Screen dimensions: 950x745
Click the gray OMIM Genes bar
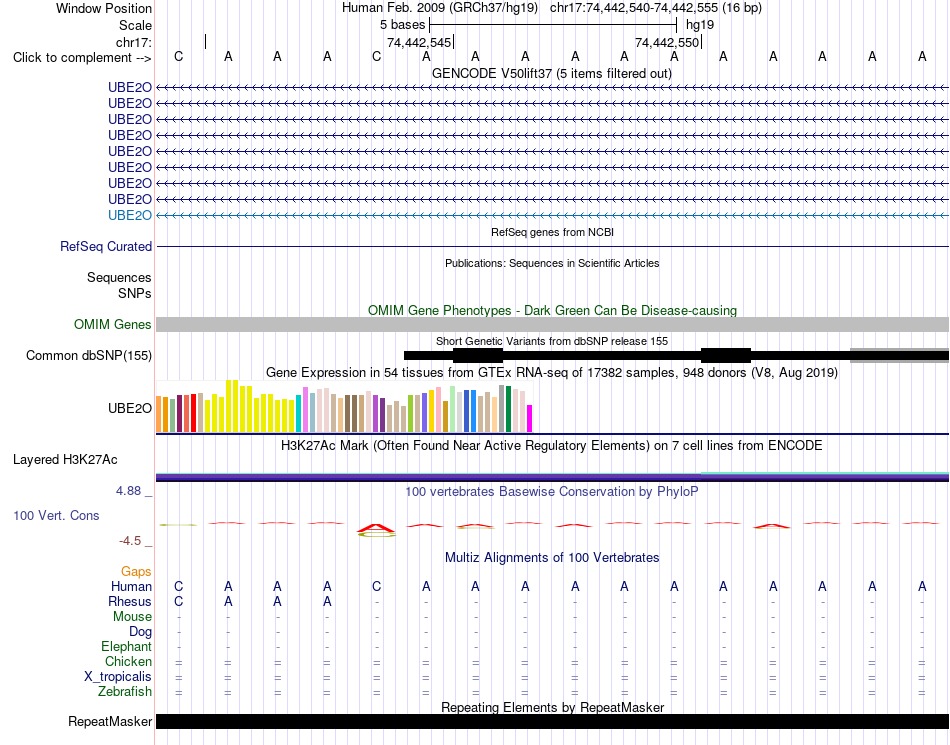pyautogui.click(x=552, y=325)
